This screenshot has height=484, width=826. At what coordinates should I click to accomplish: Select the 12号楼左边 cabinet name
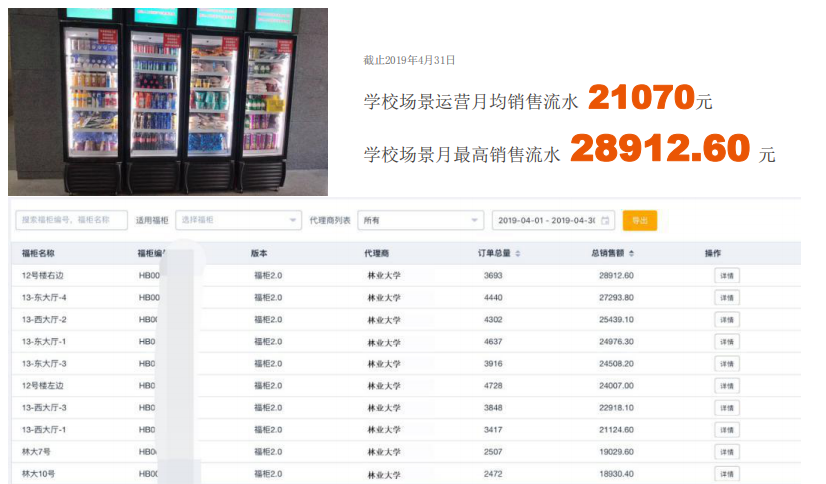(x=43, y=386)
